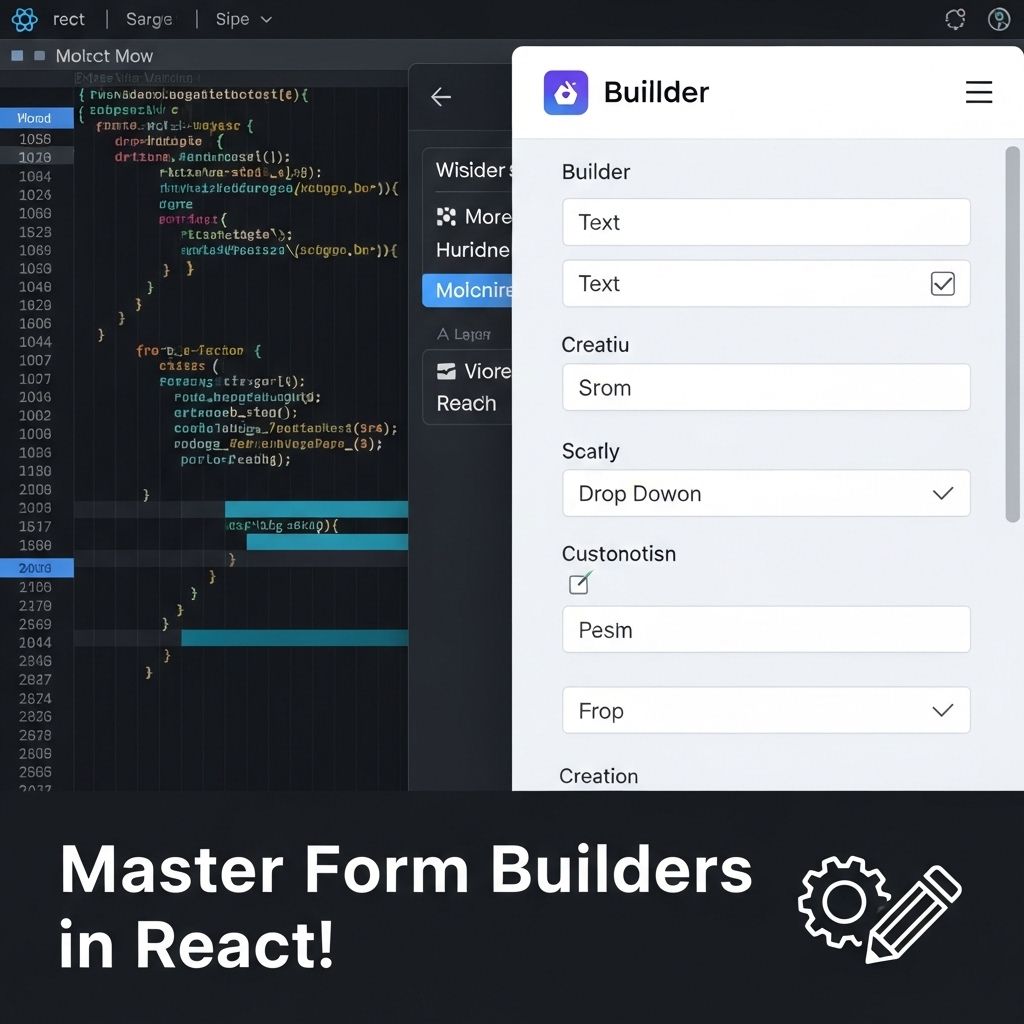Click the grid icon next to More
The width and height of the screenshot is (1024, 1024).
pos(446,216)
